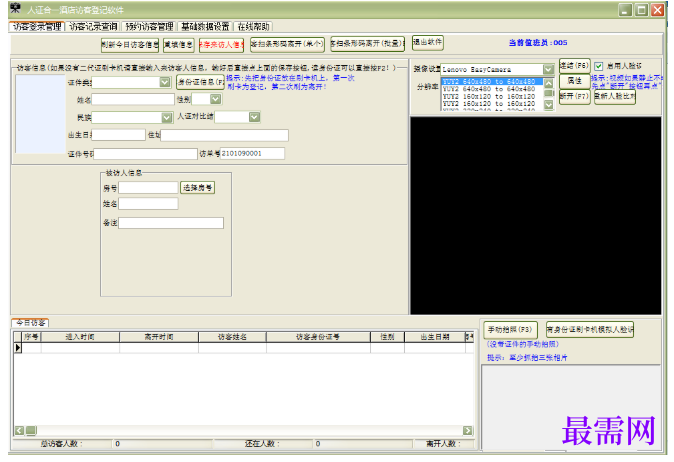
Task: Click the 身份证信息 (F2) read button
Action: [x=200, y=82]
